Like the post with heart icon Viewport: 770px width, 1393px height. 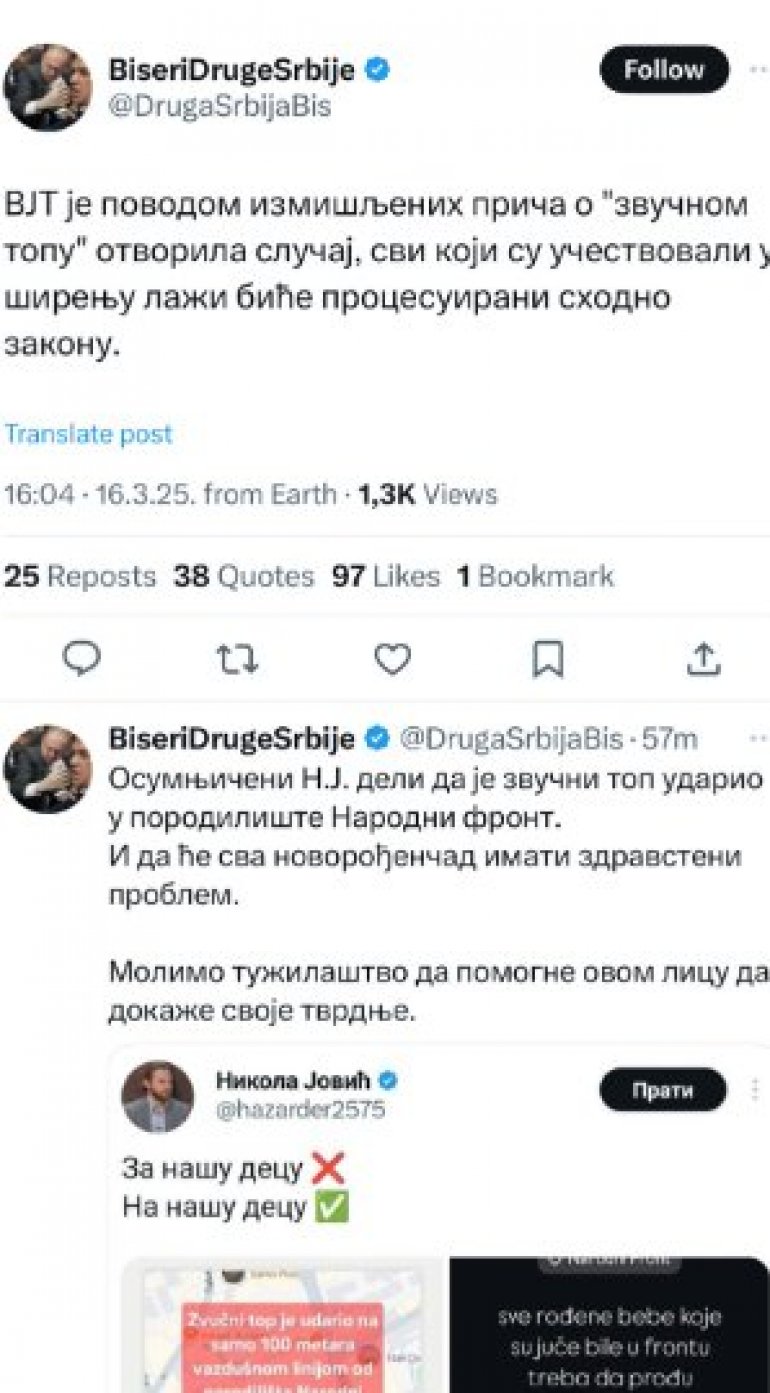pyautogui.click(x=392, y=657)
